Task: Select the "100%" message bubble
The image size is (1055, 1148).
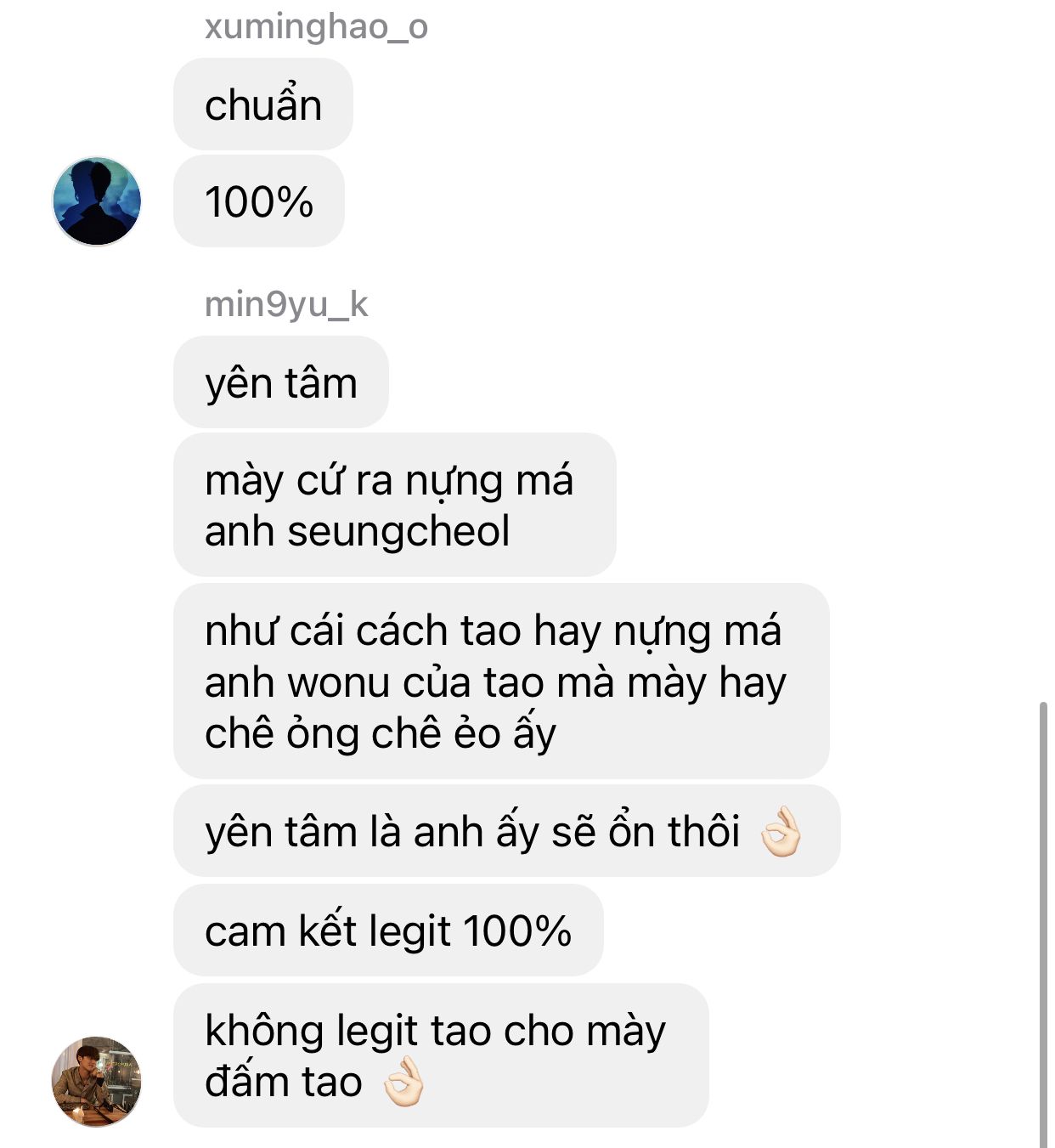Action: (259, 201)
